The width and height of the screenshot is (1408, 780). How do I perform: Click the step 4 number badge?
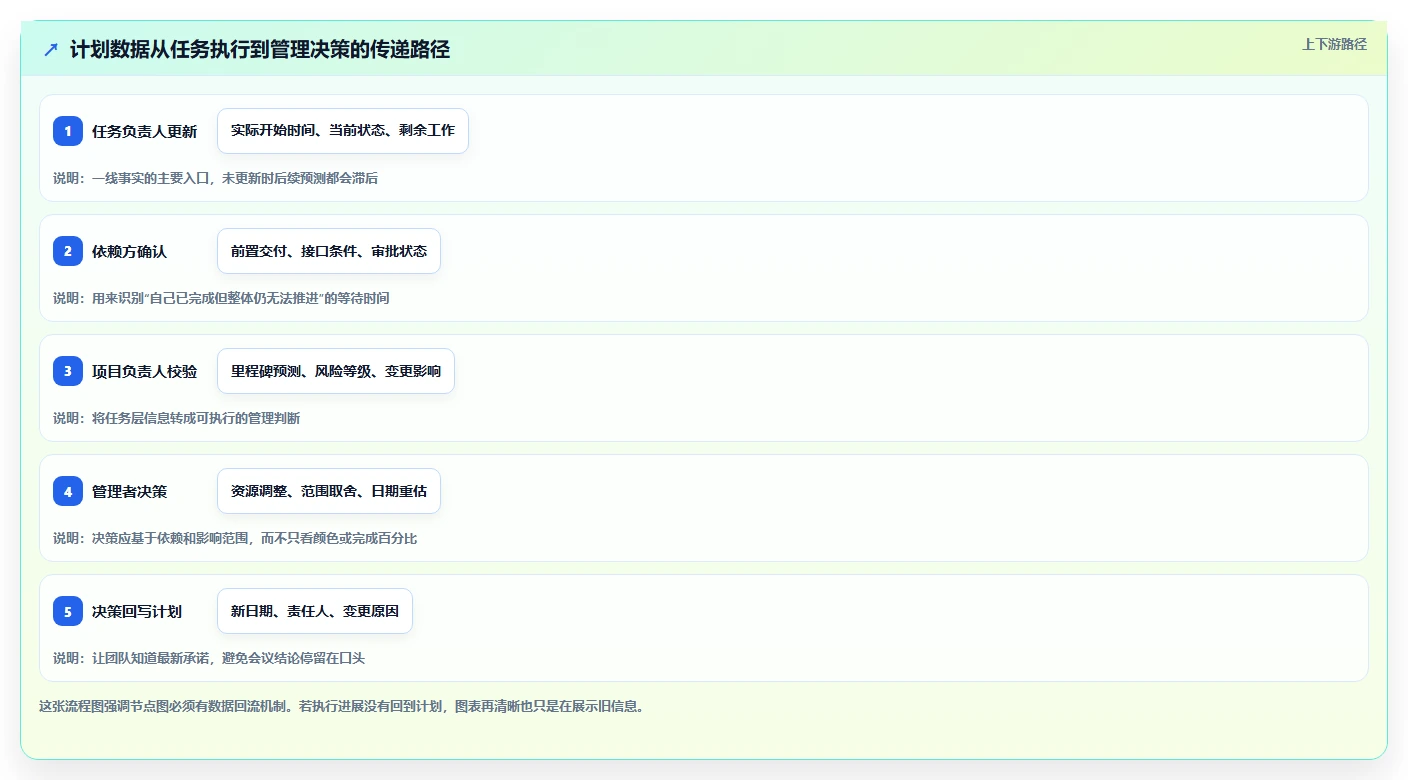point(68,491)
